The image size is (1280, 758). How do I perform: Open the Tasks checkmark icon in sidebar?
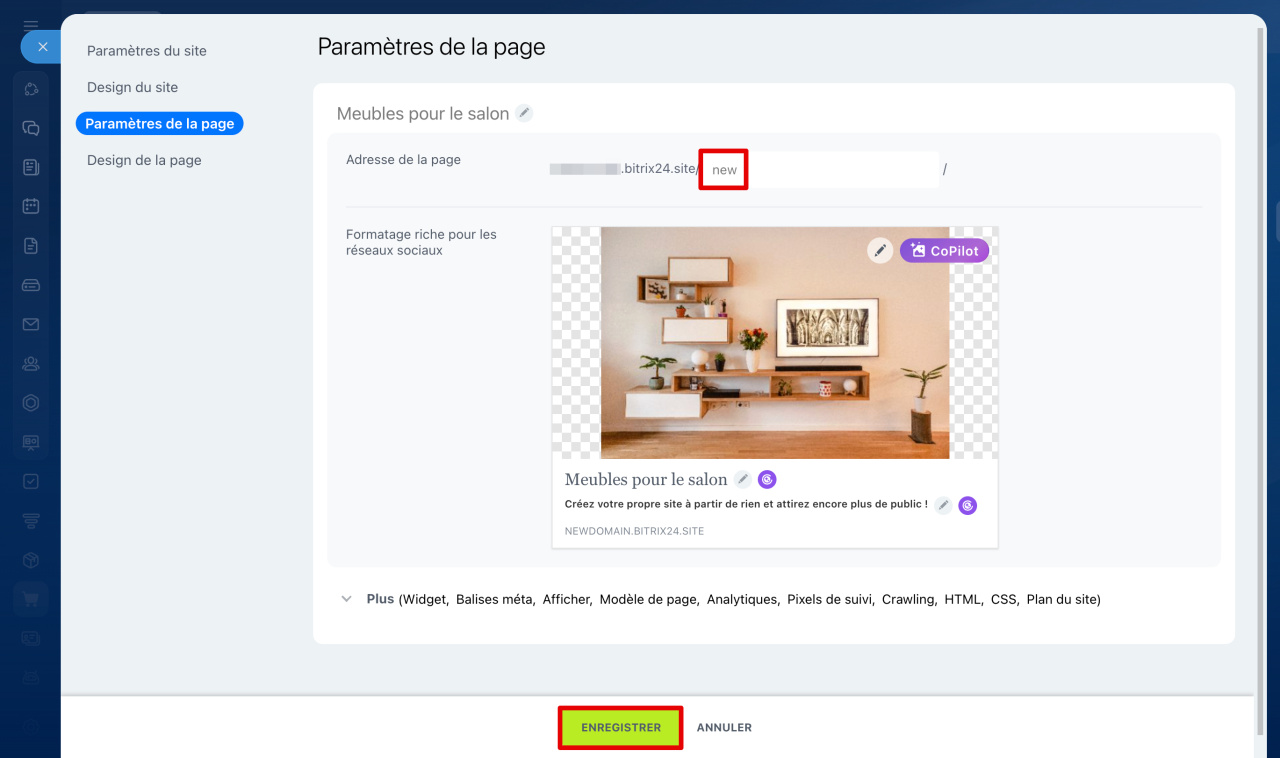tap(31, 481)
